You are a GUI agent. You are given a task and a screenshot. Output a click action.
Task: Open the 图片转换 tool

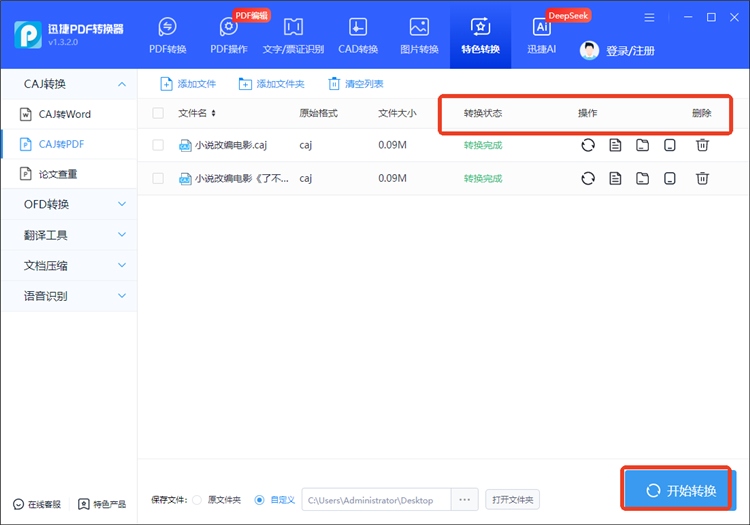[x=419, y=35]
